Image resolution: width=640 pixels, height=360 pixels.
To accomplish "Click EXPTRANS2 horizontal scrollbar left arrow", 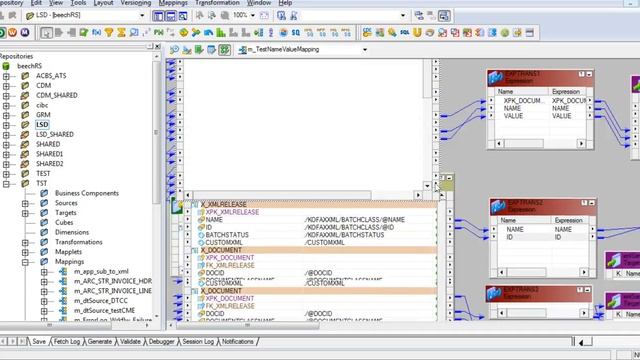I will pos(502,272).
